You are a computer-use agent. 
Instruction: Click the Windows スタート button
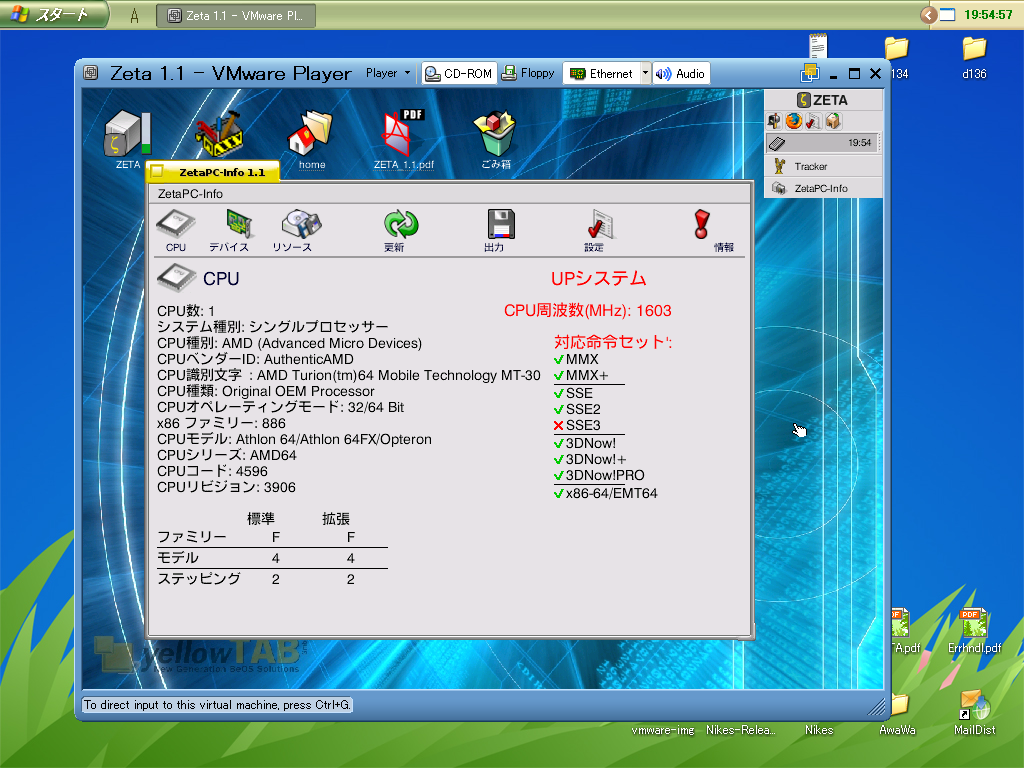54,14
